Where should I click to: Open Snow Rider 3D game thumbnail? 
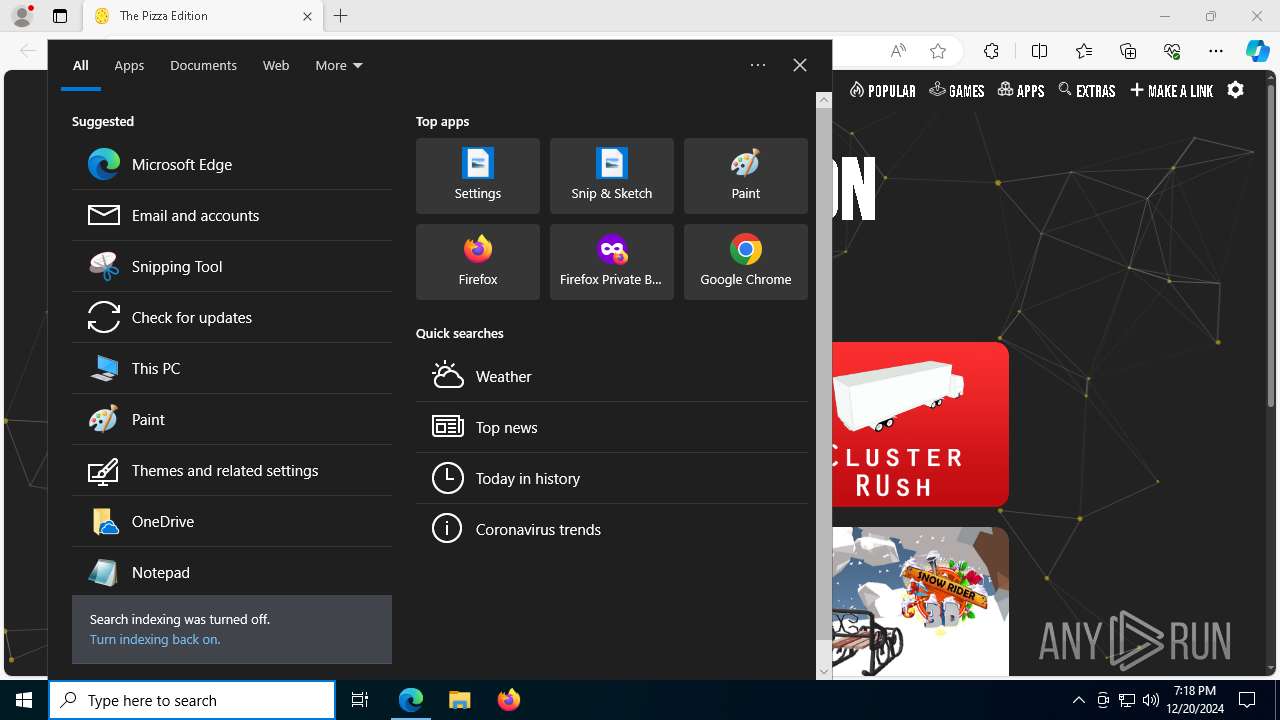click(x=920, y=602)
